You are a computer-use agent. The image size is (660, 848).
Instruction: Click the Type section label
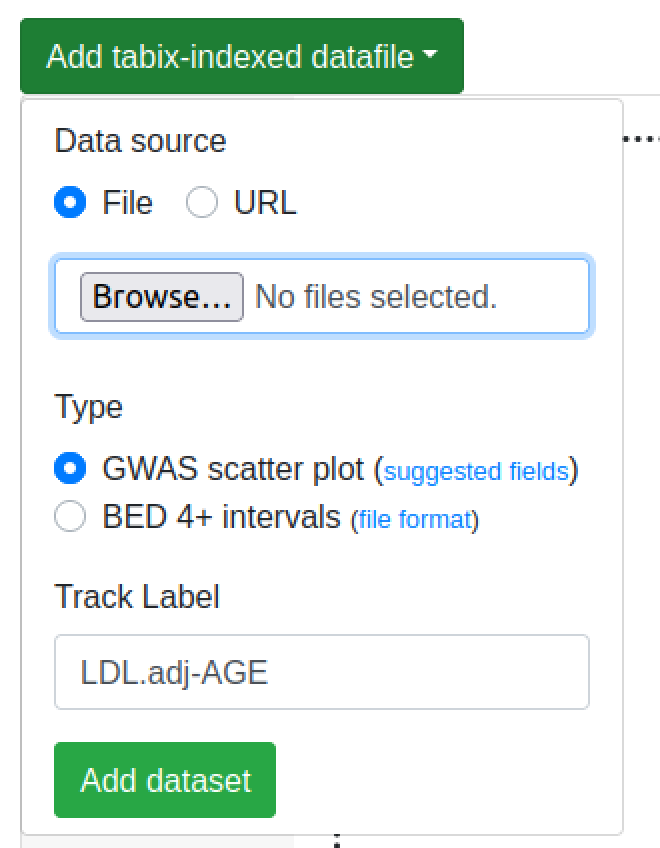click(x=88, y=407)
